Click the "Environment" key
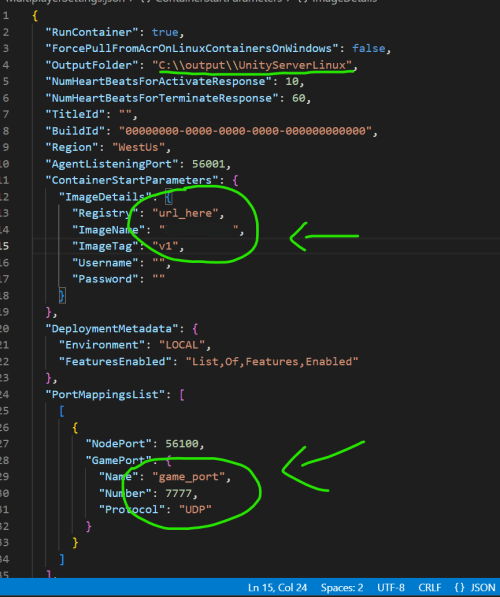Screen dimensions: 500x597 [102, 345]
